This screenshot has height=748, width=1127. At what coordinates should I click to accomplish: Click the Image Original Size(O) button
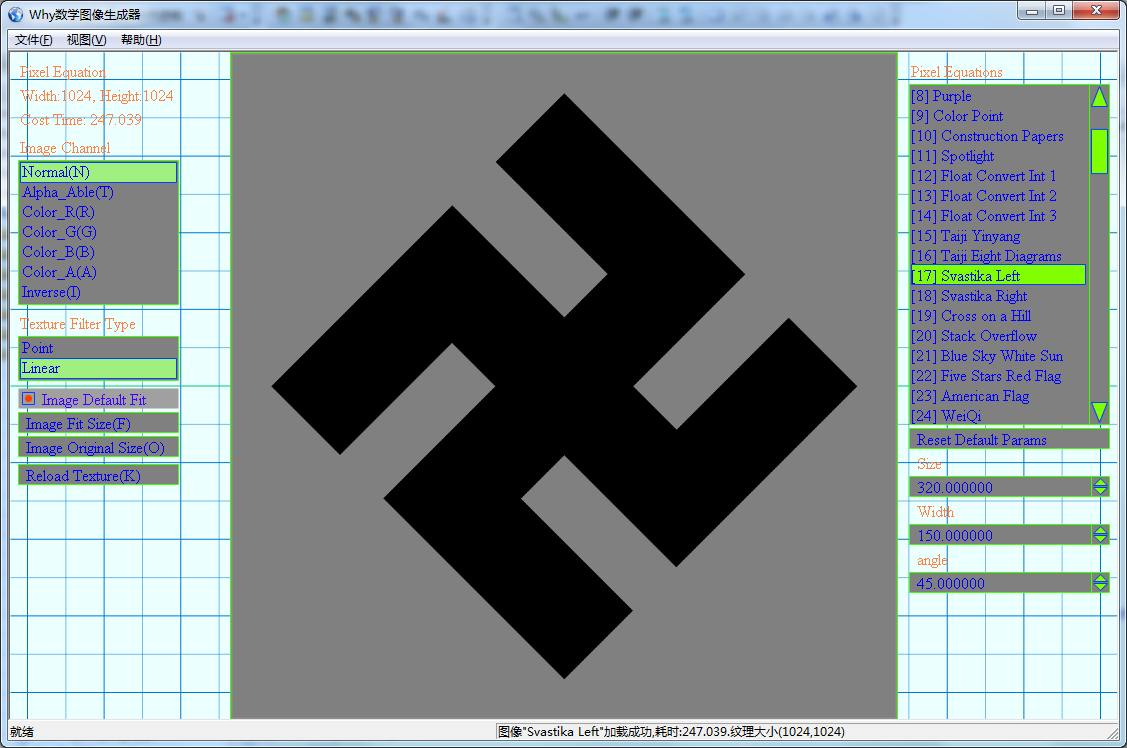tap(96, 448)
